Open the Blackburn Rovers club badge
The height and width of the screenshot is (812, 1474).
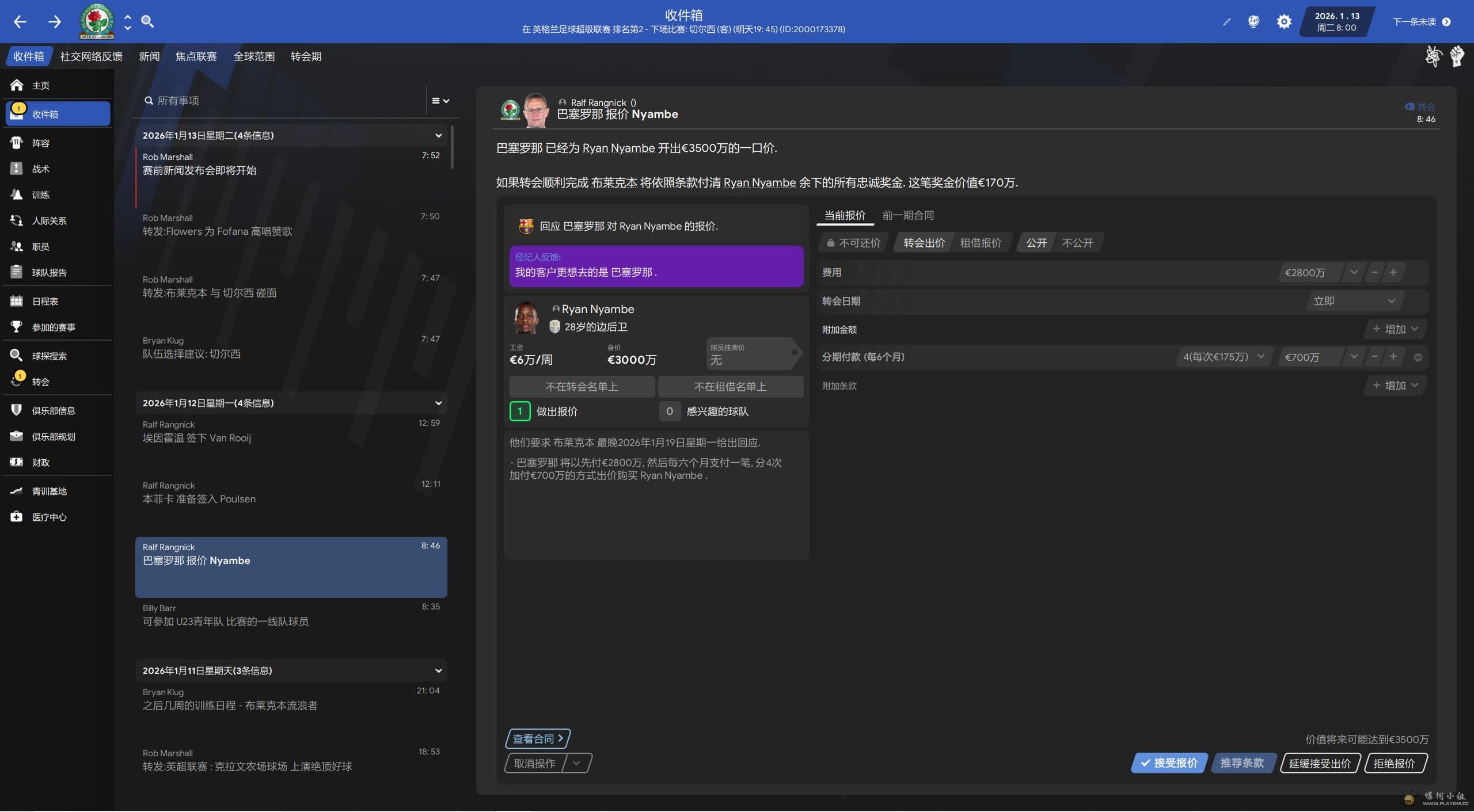pos(97,22)
